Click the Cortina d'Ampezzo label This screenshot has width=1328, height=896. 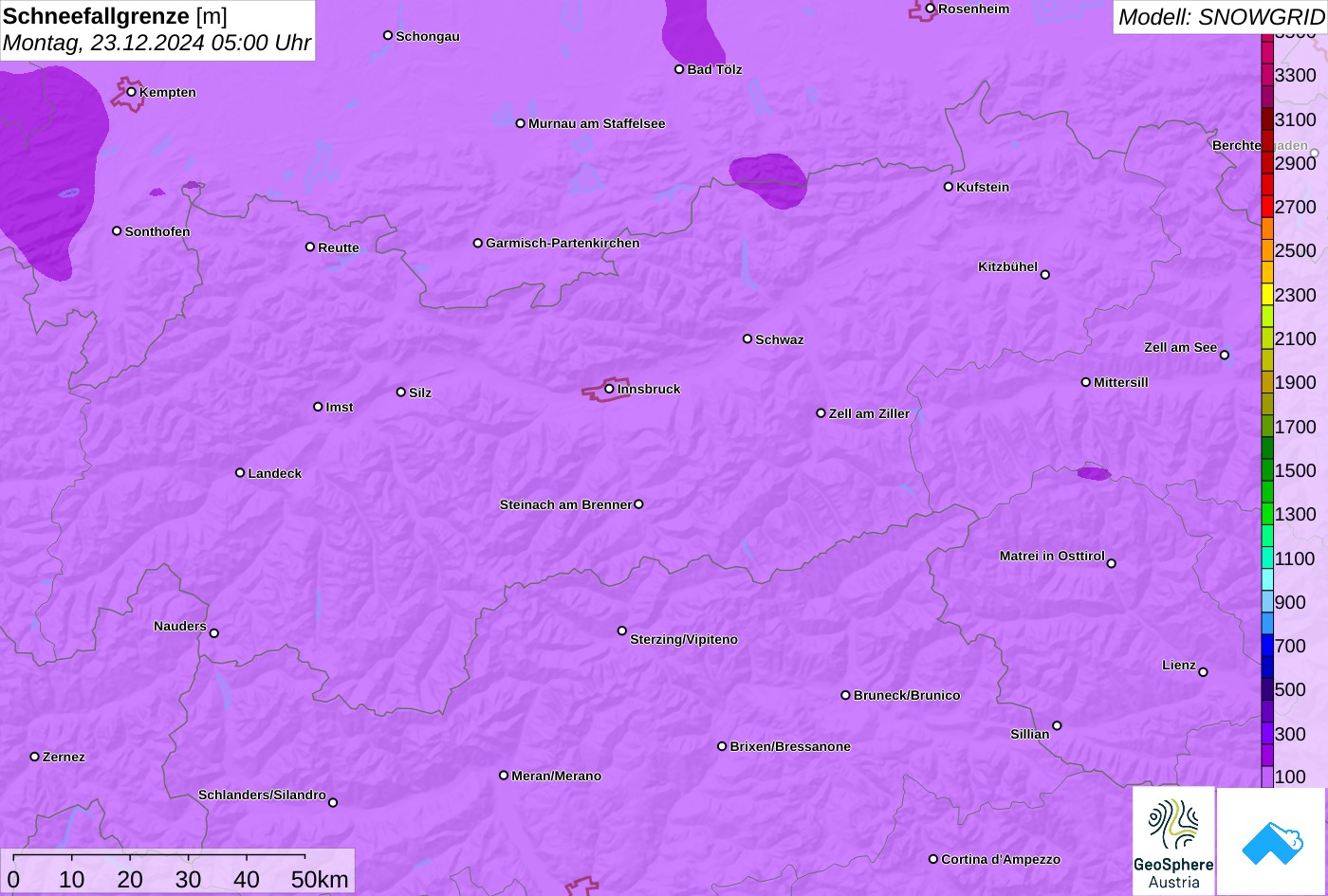click(x=1001, y=859)
